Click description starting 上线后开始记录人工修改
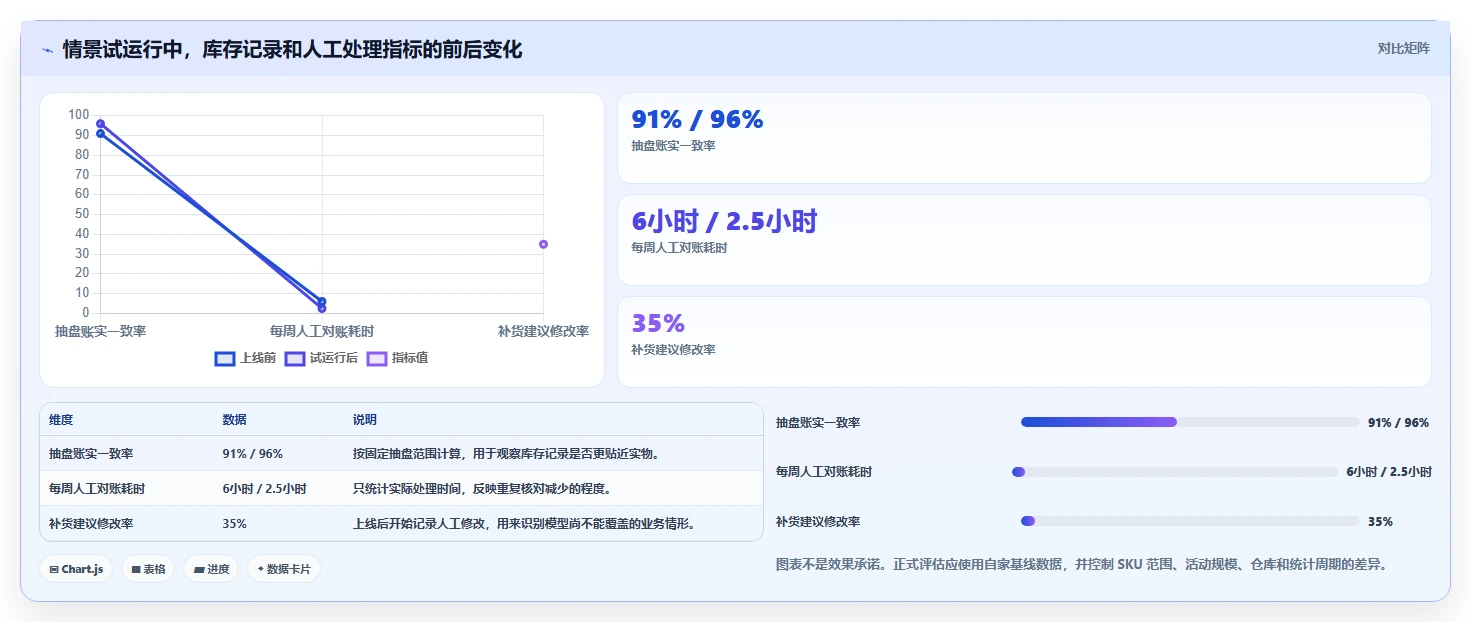This screenshot has width=1471, height=622. click(x=524, y=524)
